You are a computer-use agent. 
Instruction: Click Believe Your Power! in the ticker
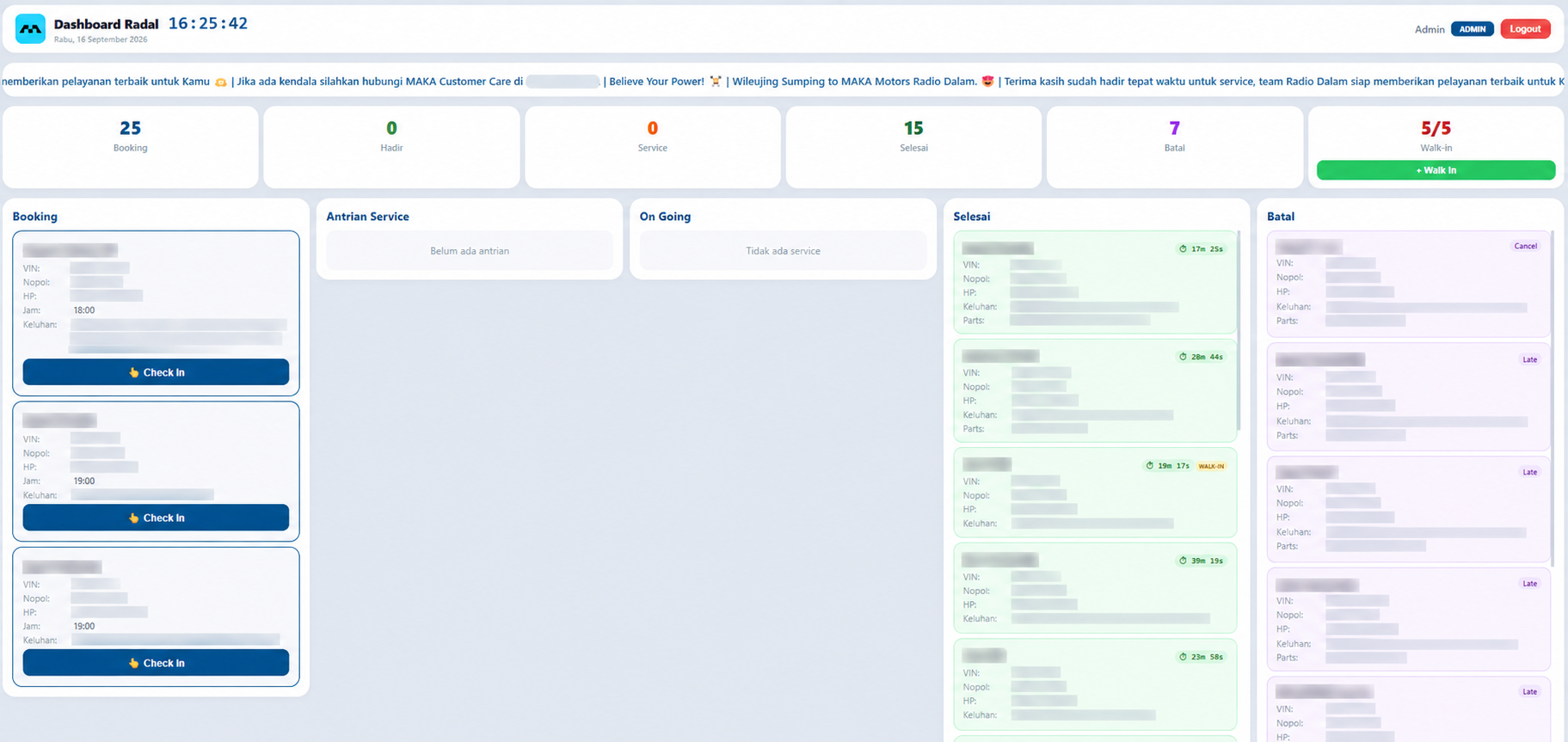click(656, 82)
